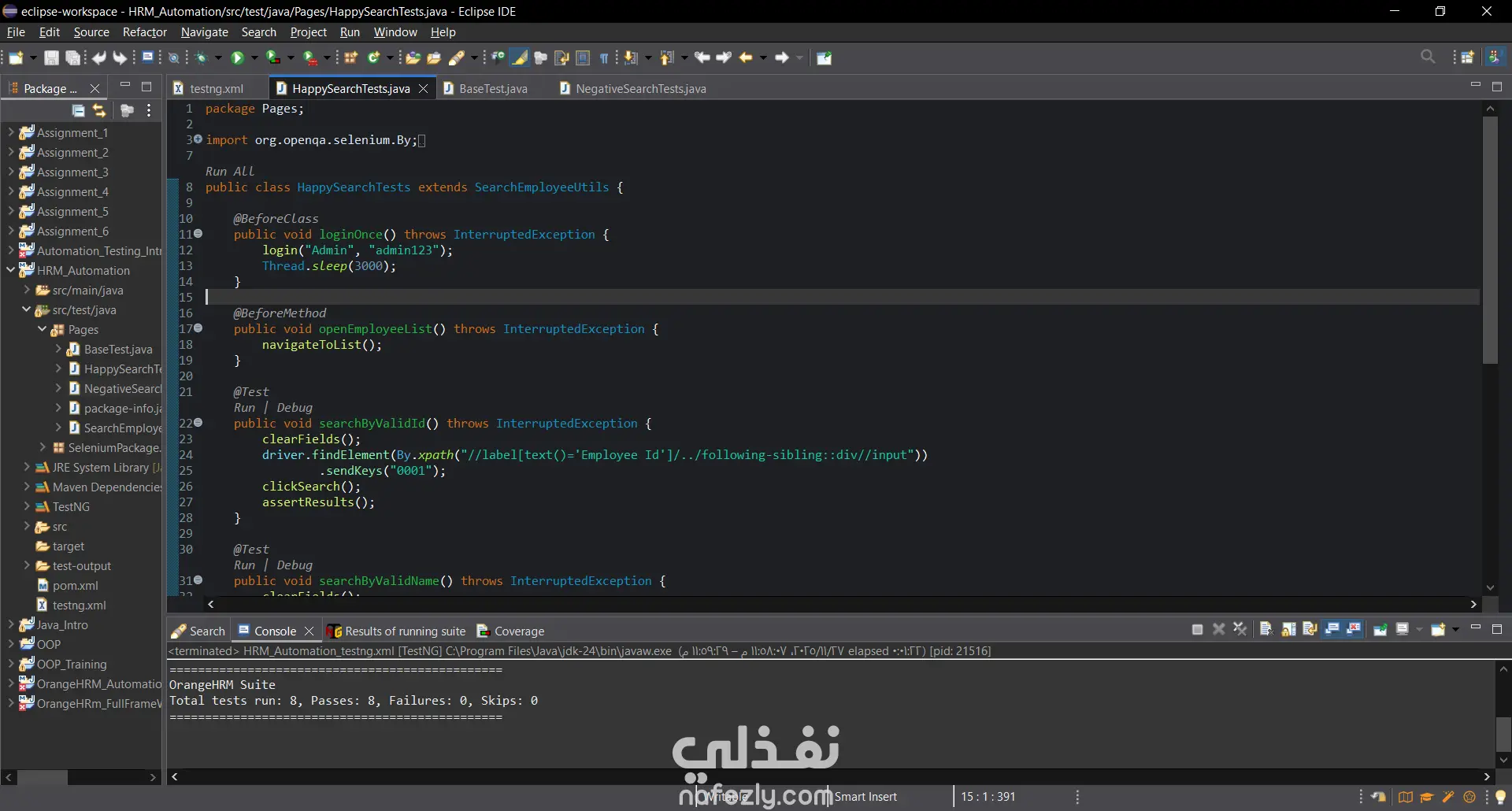Click Debug above the searchByValidName test
Screen dimensions: 1512x811
(x=295, y=565)
